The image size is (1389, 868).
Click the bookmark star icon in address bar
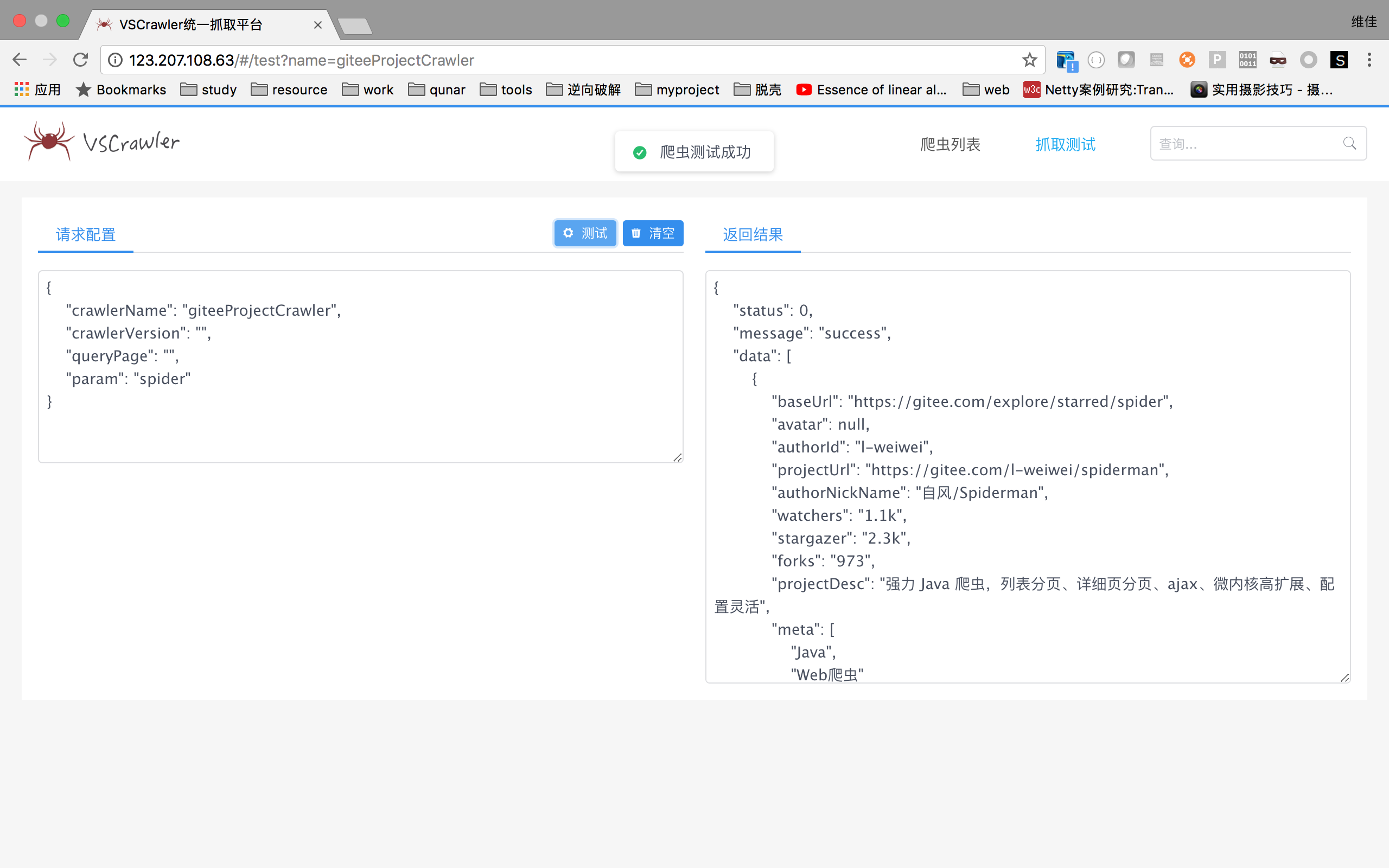[1029, 60]
